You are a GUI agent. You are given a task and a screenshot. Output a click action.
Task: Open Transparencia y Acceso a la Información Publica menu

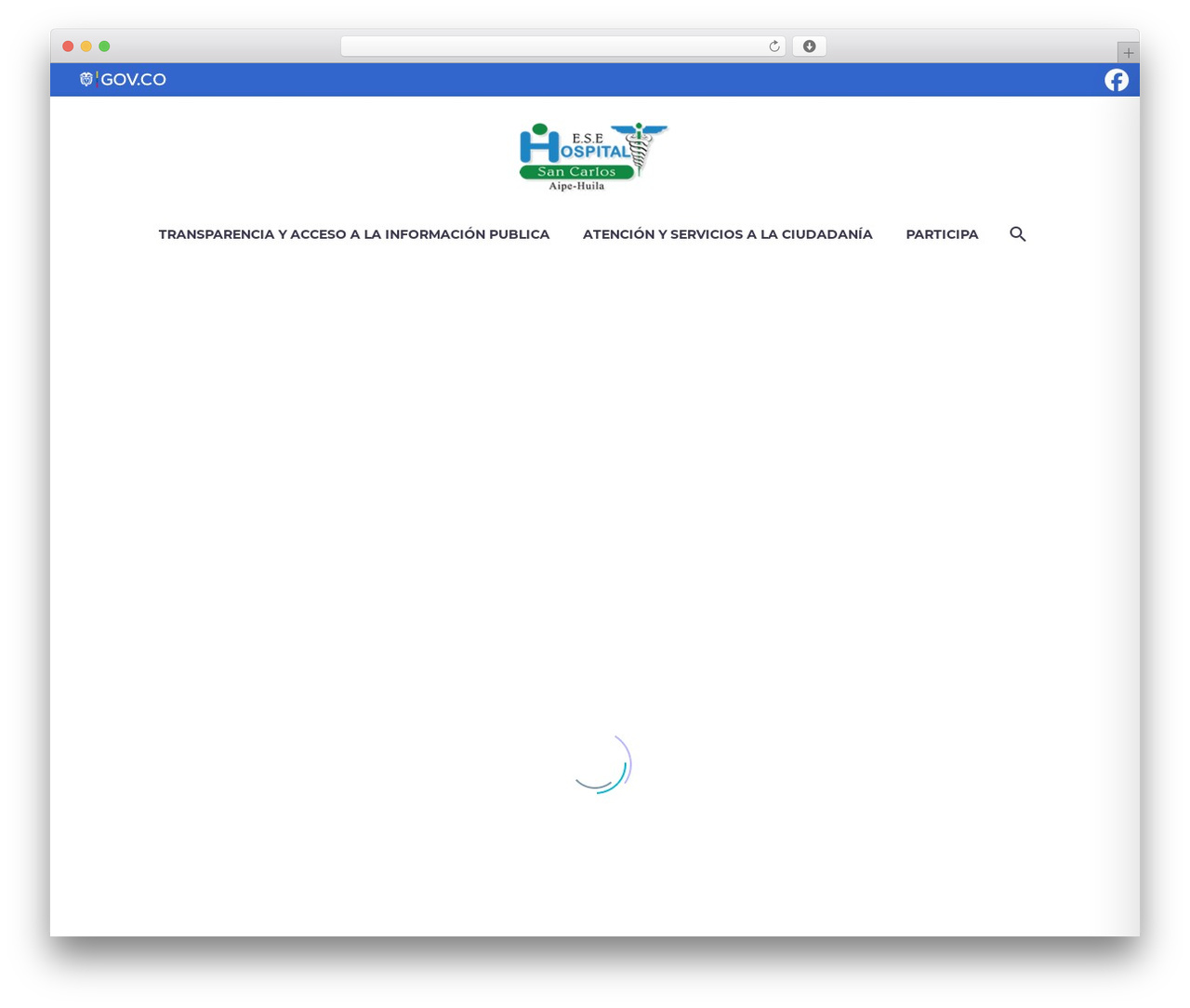click(354, 234)
